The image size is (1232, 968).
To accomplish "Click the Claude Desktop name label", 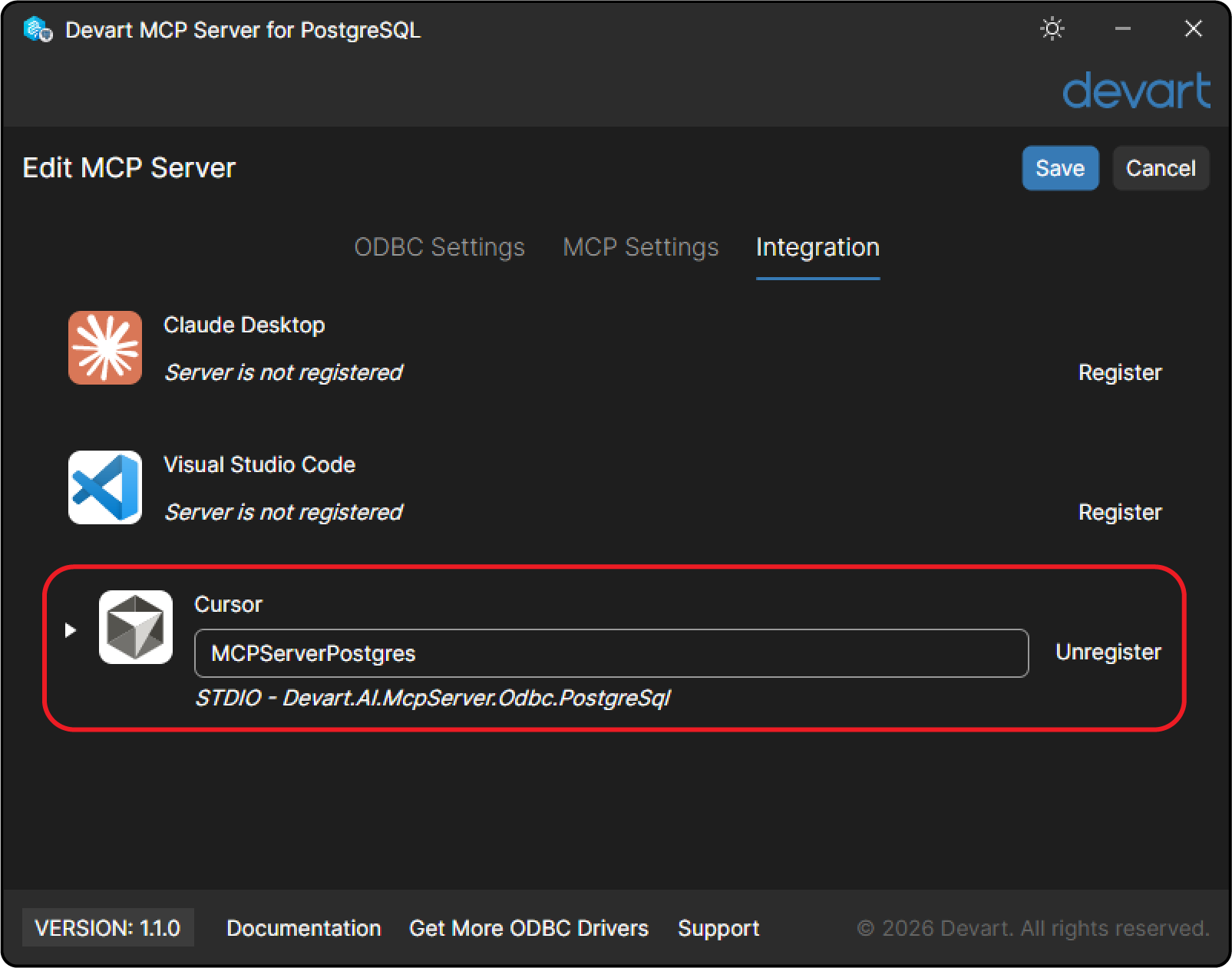I will [244, 325].
